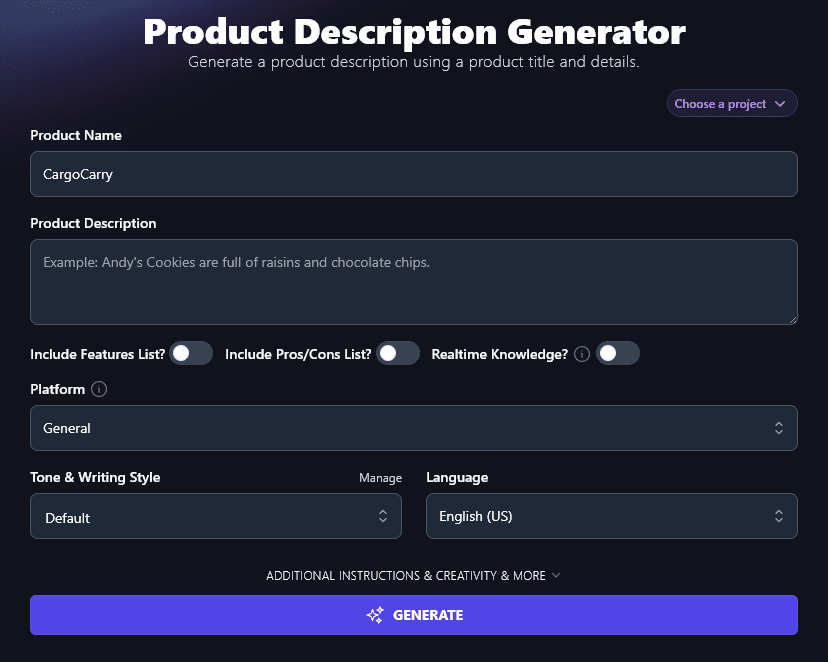Click the stepper arrows on Tone & Writing Style
828x662 pixels.
(382, 516)
